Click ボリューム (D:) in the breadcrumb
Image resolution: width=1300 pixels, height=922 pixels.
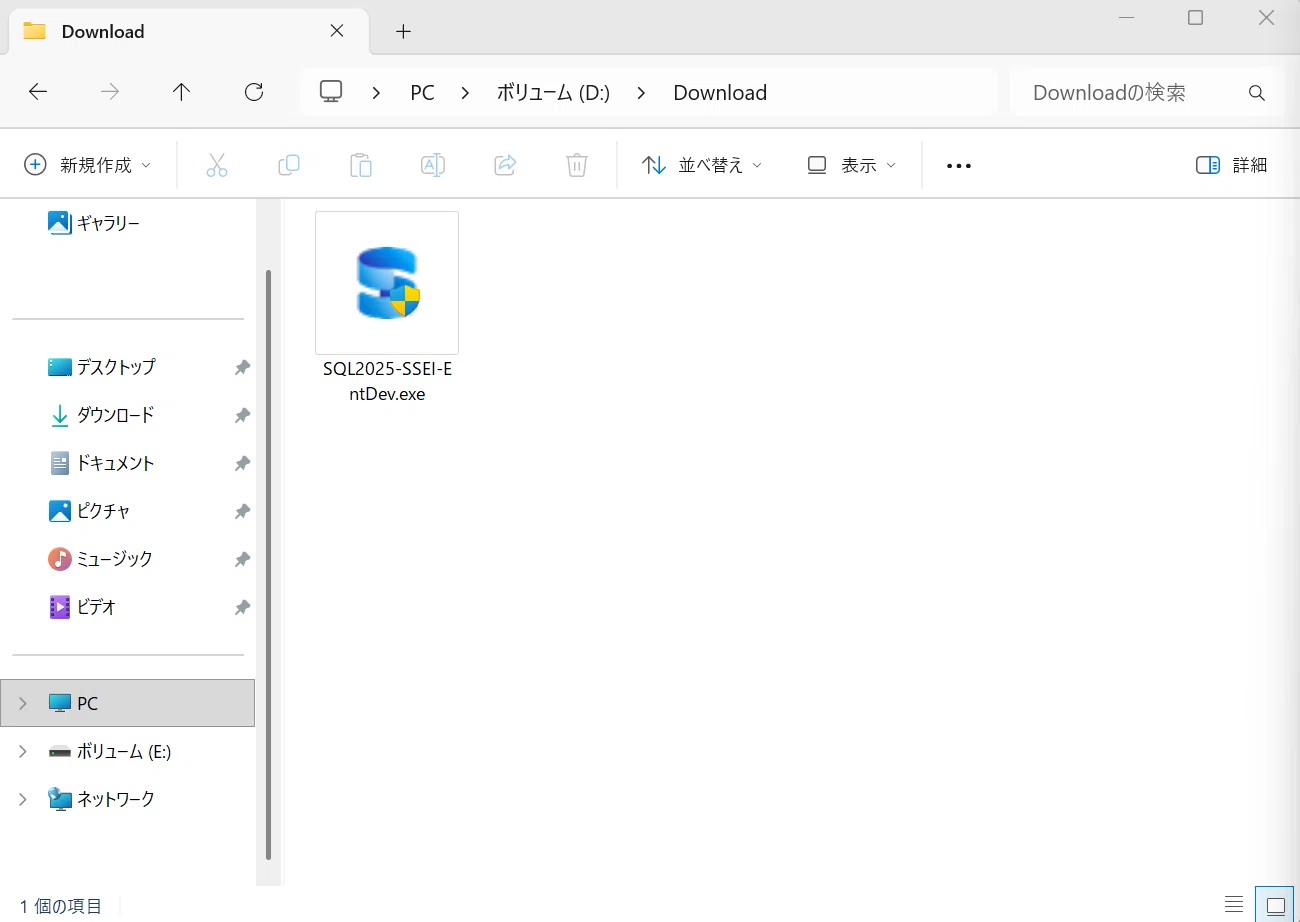coord(553,93)
